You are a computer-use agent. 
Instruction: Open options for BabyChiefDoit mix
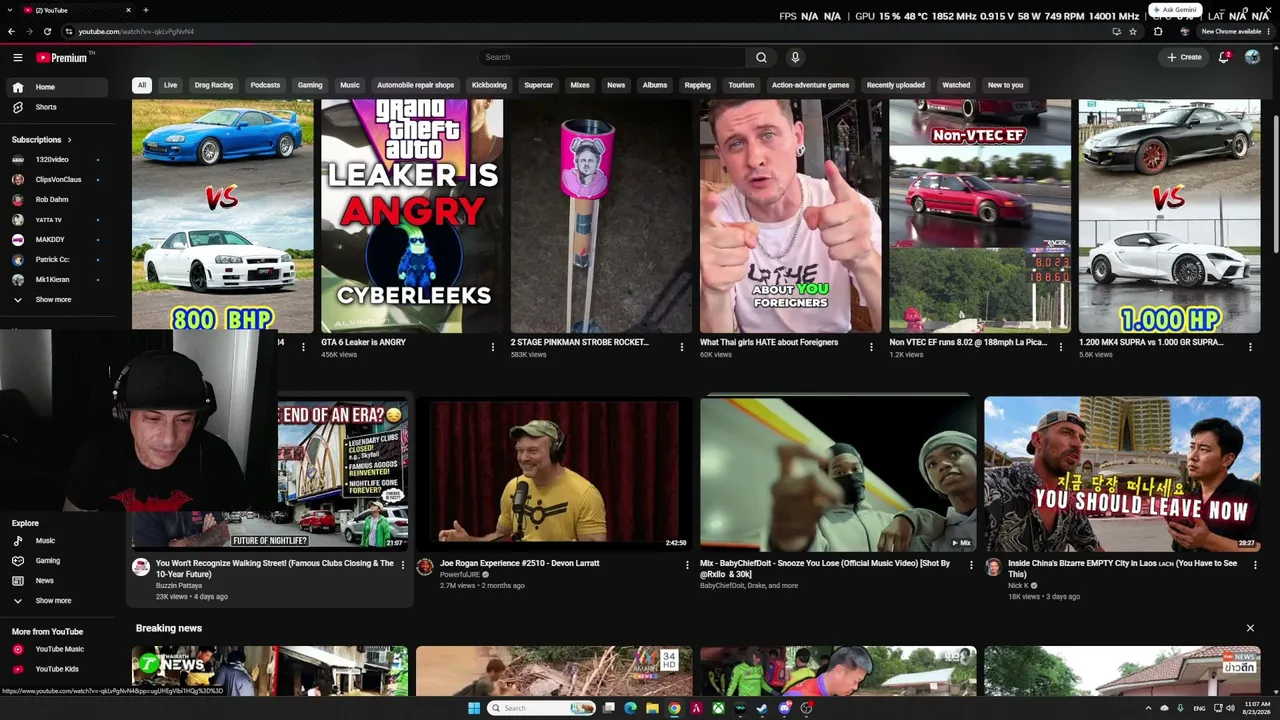click(x=971, y=565)
